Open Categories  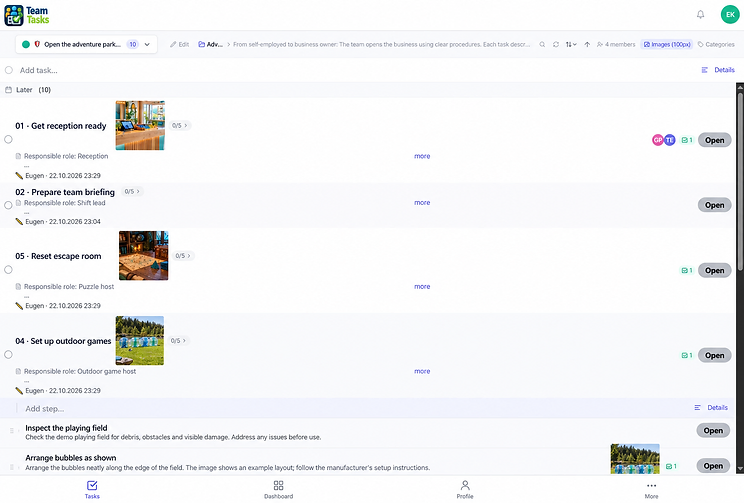716,45
